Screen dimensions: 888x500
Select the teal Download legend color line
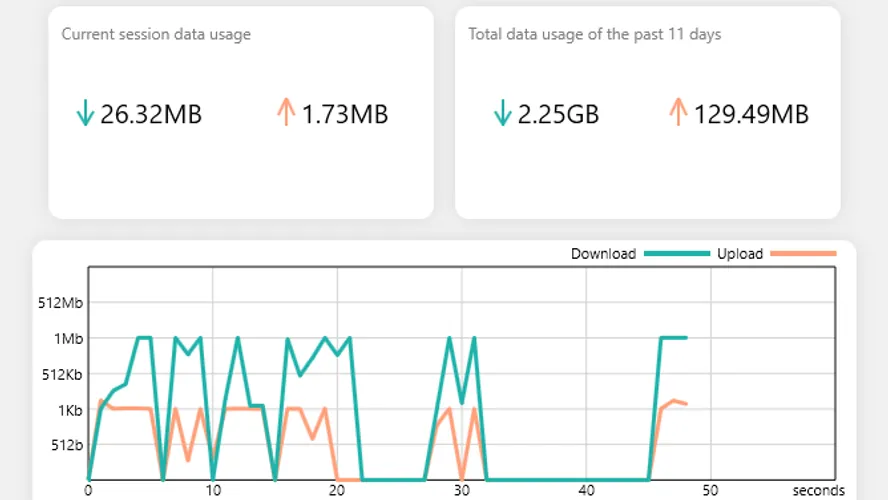coord(675,254)
